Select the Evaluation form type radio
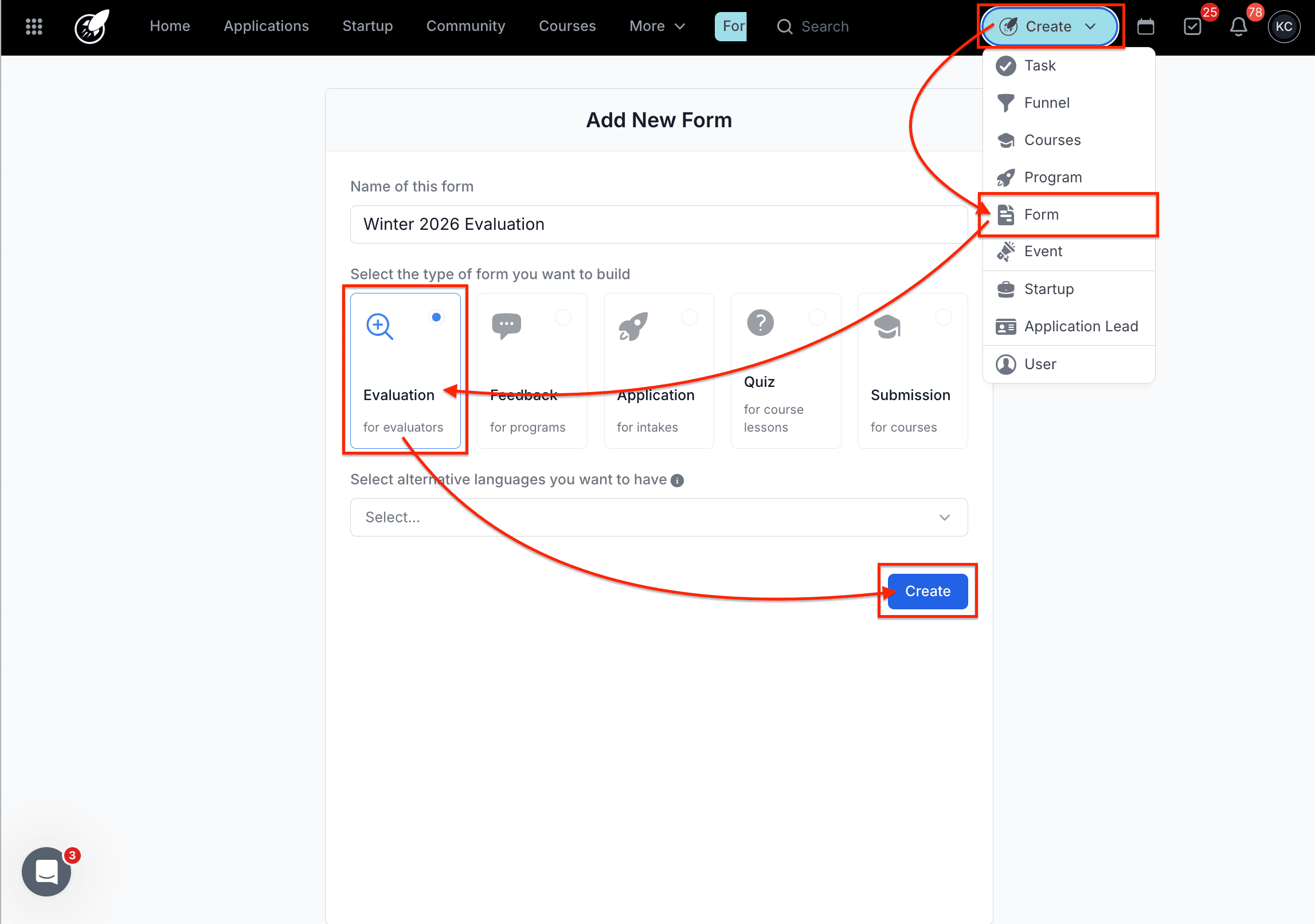This screenshot has height=924, width=1315. 436,316
